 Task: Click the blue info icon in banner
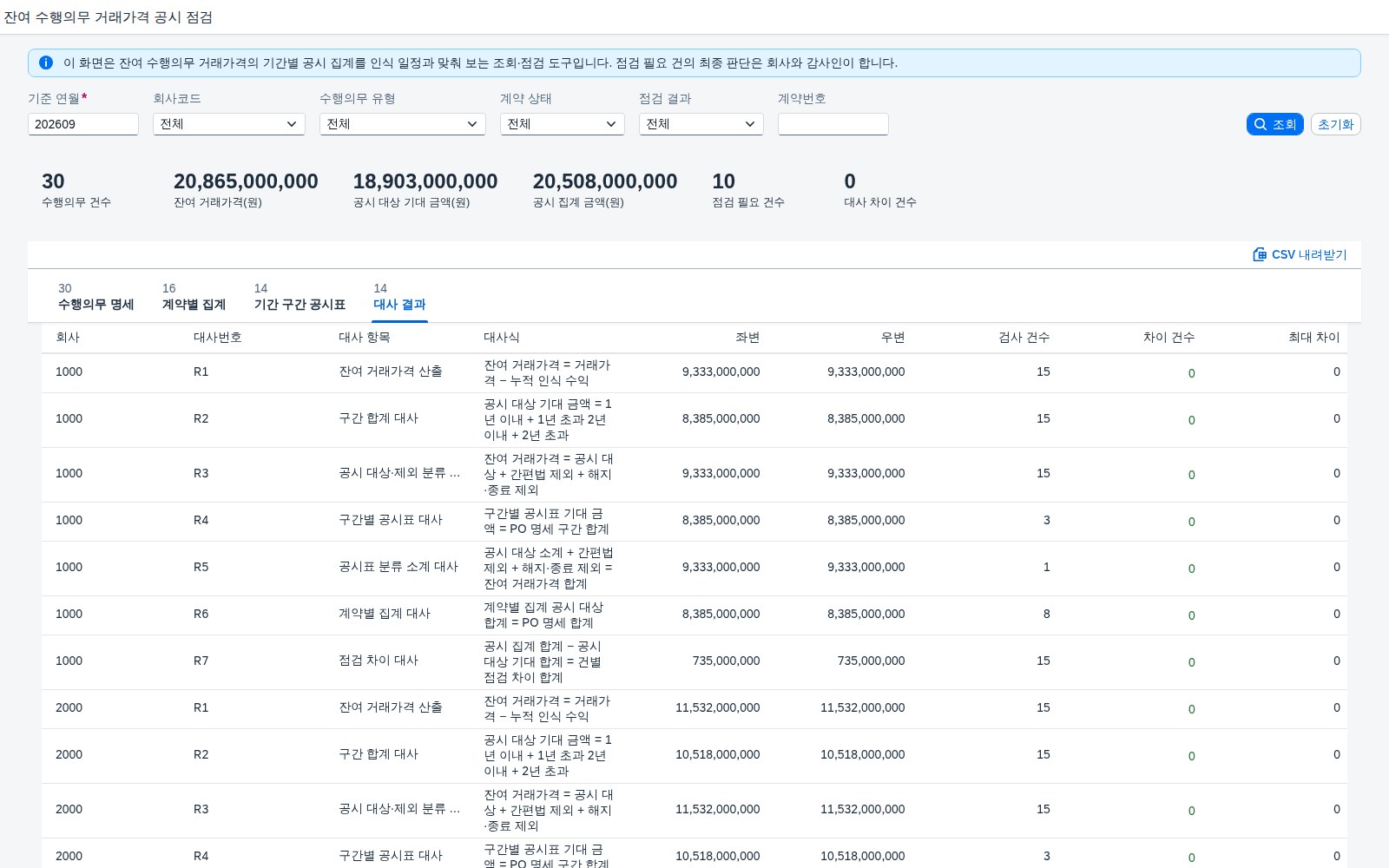[x=46, y=62]
